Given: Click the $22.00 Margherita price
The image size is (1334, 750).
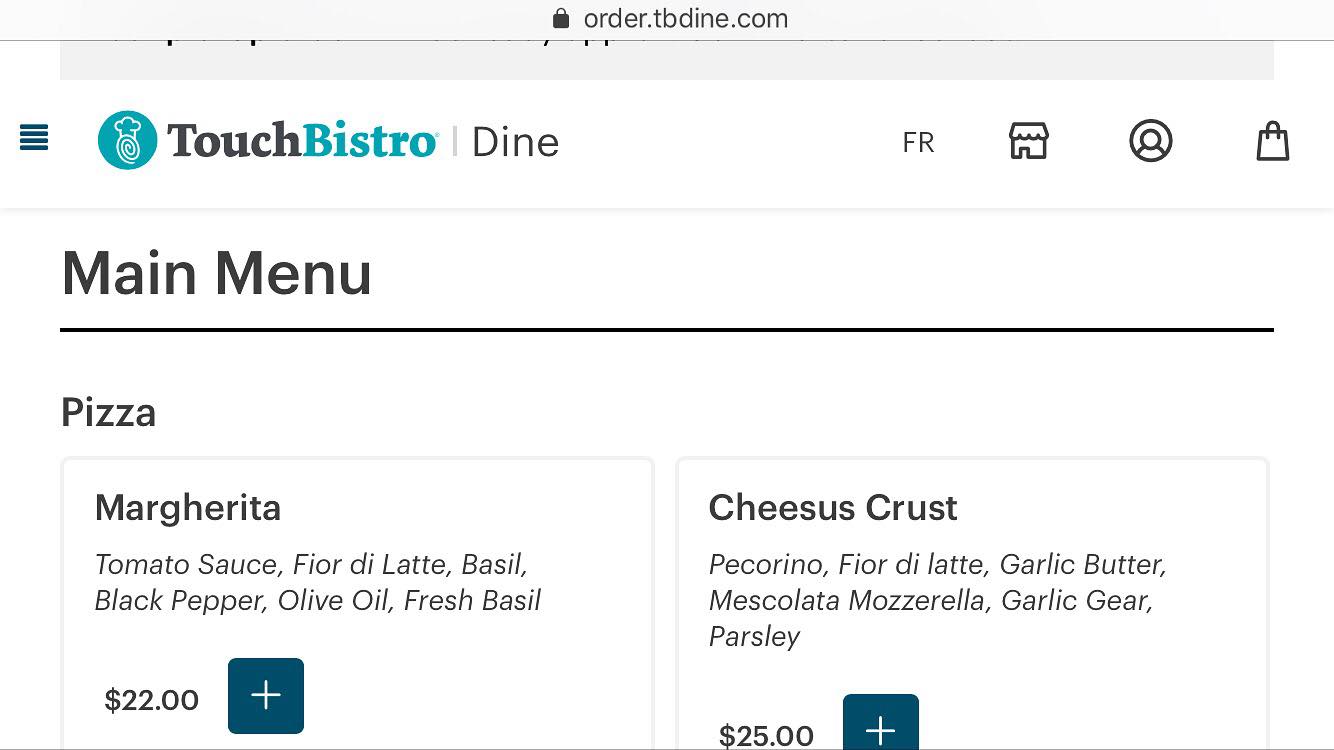Looking at the screenshot, I should [152, 700].
